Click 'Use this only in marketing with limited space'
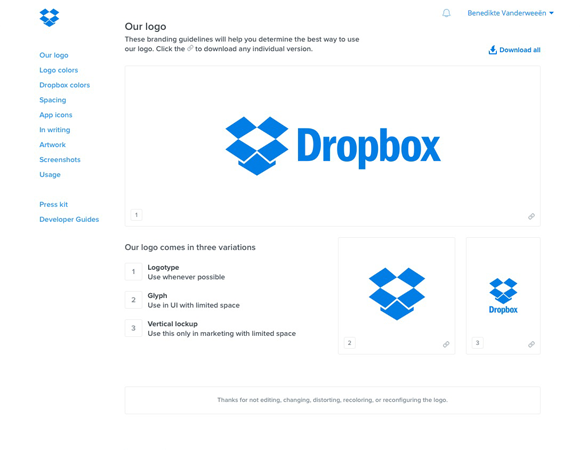This screenshot has width=580, height=450. [222, 334]
